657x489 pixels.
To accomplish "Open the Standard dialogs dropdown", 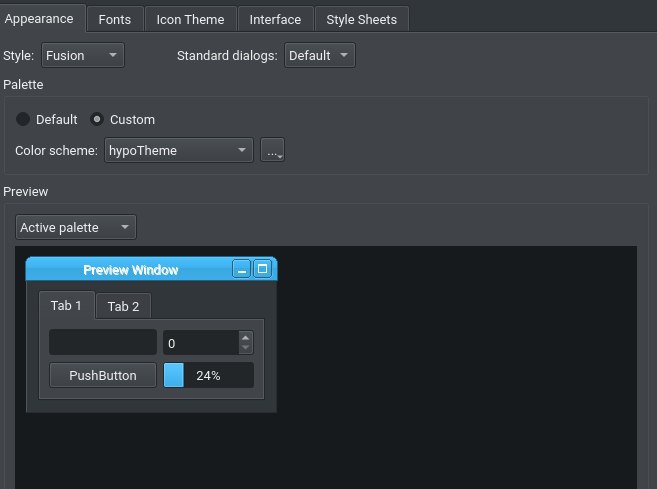I will pos(319,55).
